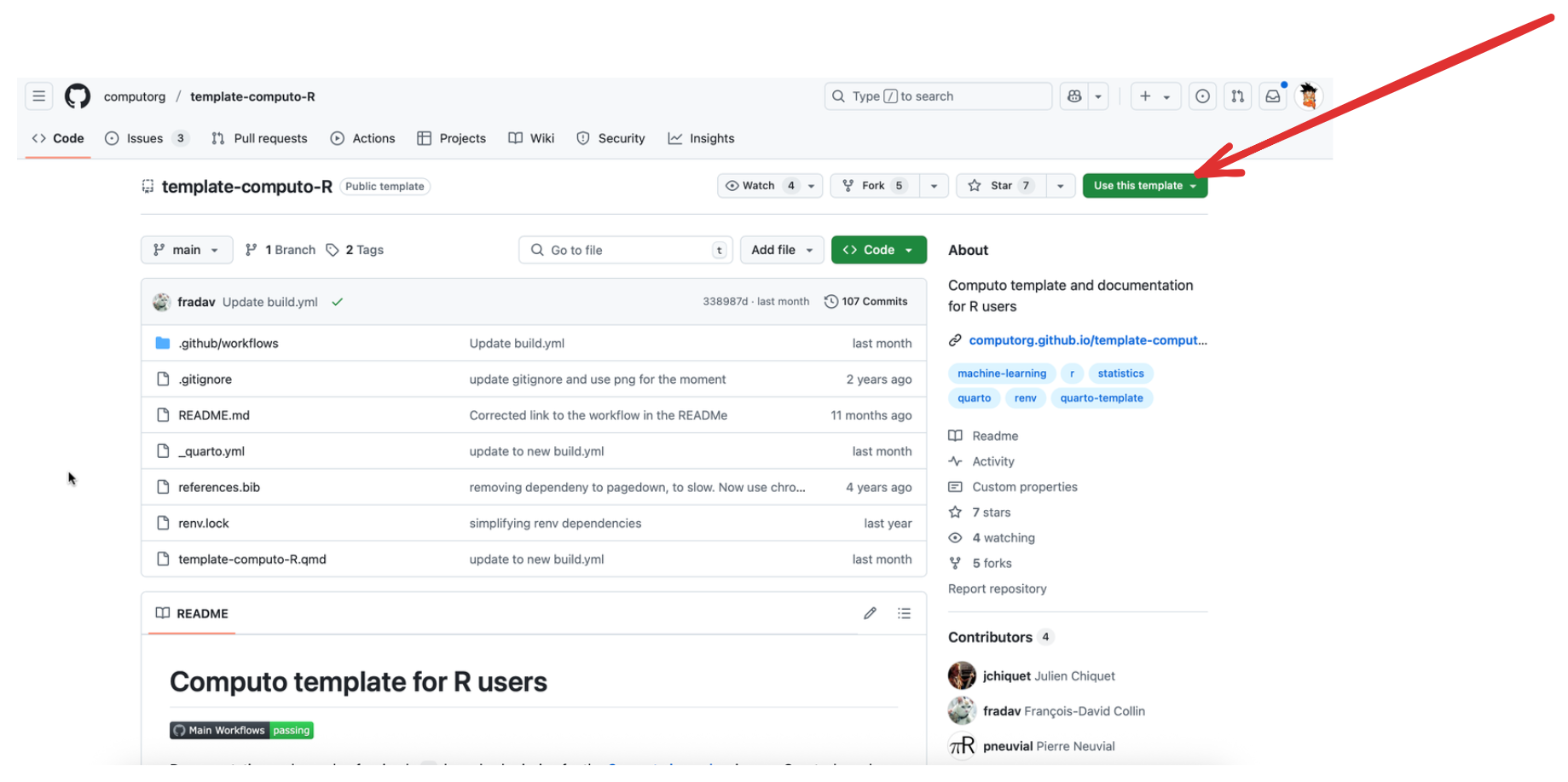
Task: Open the computorg.github.io website link
Action: pyautogui.click(x=1088, y=340)
